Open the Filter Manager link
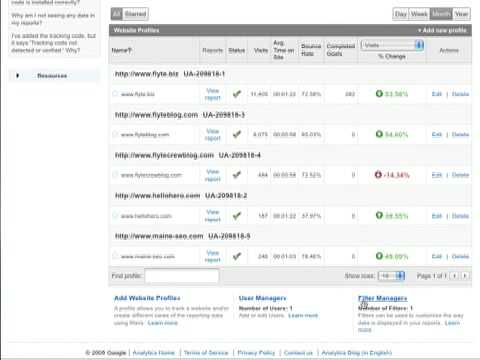This screenshot has width=480, height=360. (383, 298)
